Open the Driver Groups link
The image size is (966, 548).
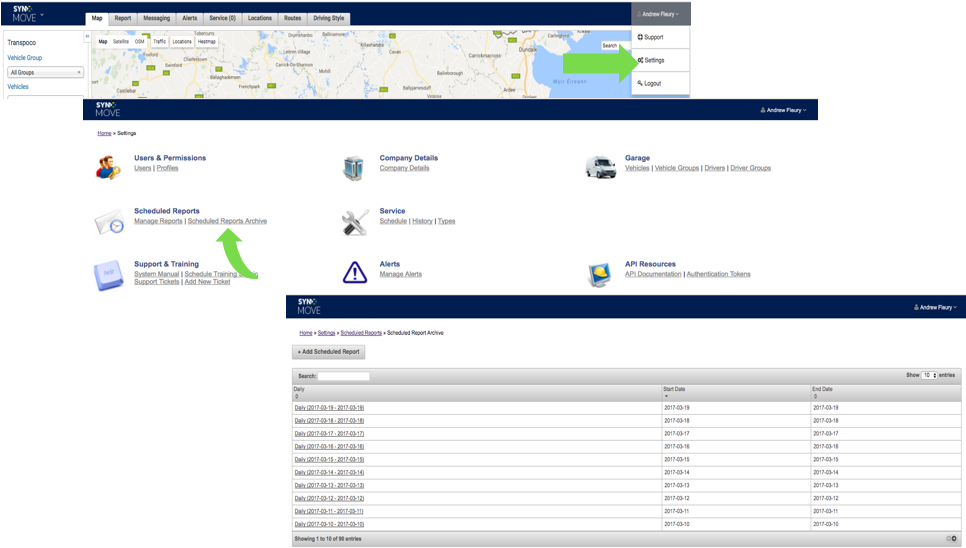[750, 168]
